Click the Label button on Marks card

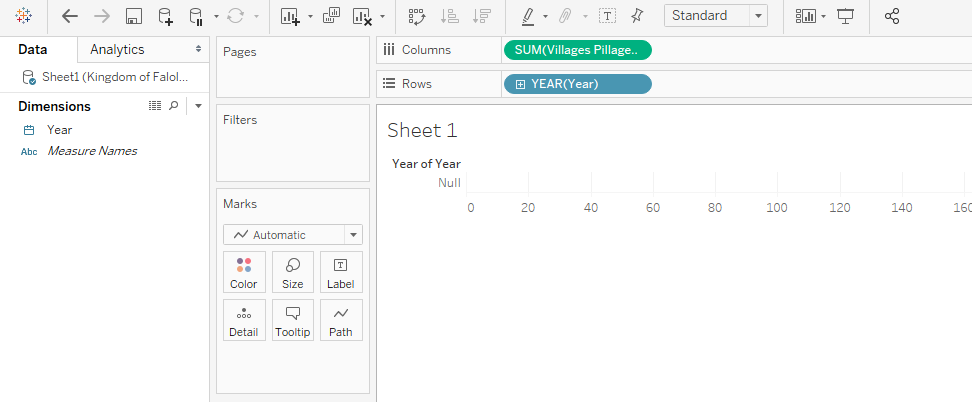click(x=341, y=272)
